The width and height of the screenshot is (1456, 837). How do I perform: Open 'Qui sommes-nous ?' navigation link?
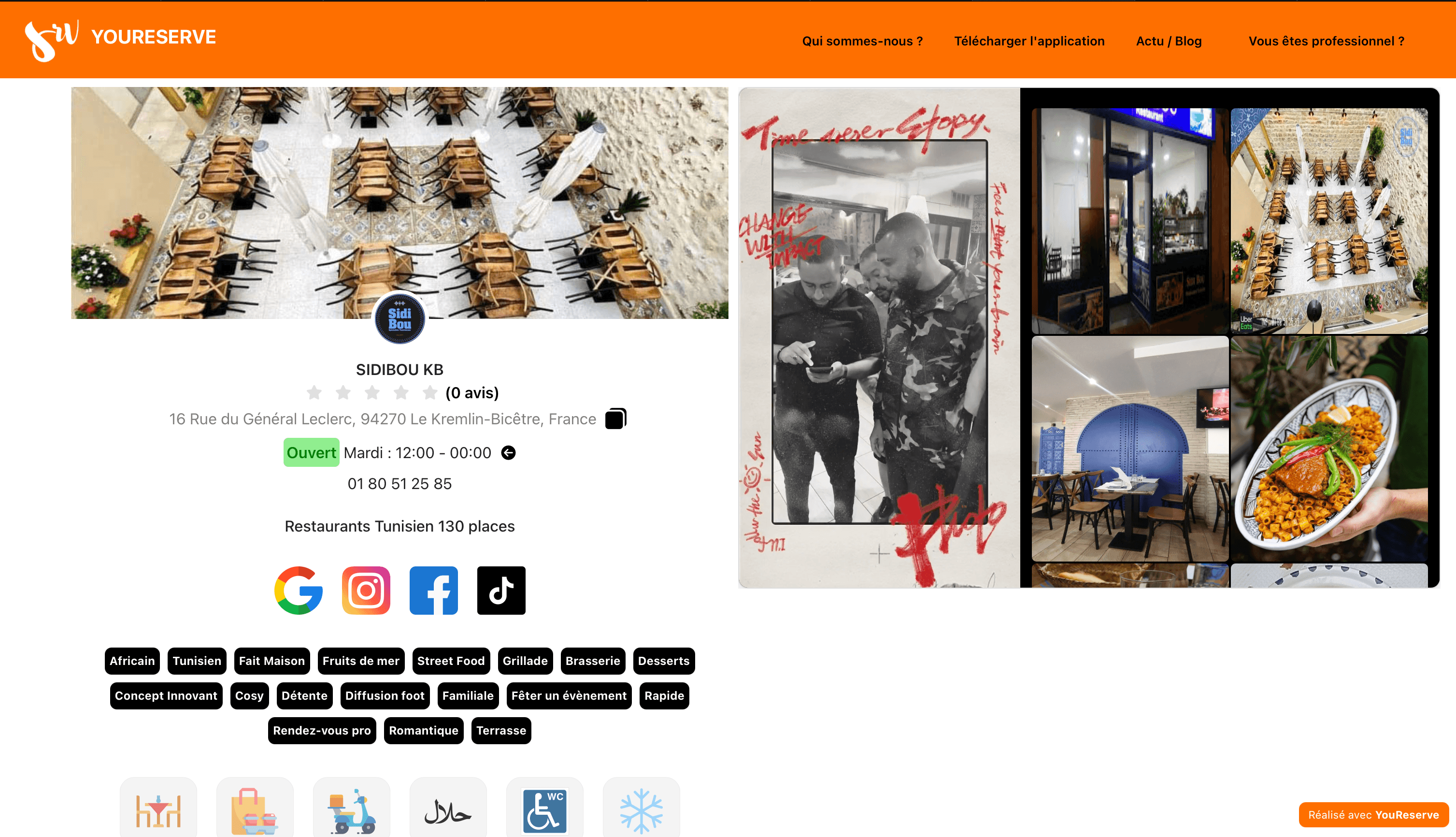tap(862, 40)
